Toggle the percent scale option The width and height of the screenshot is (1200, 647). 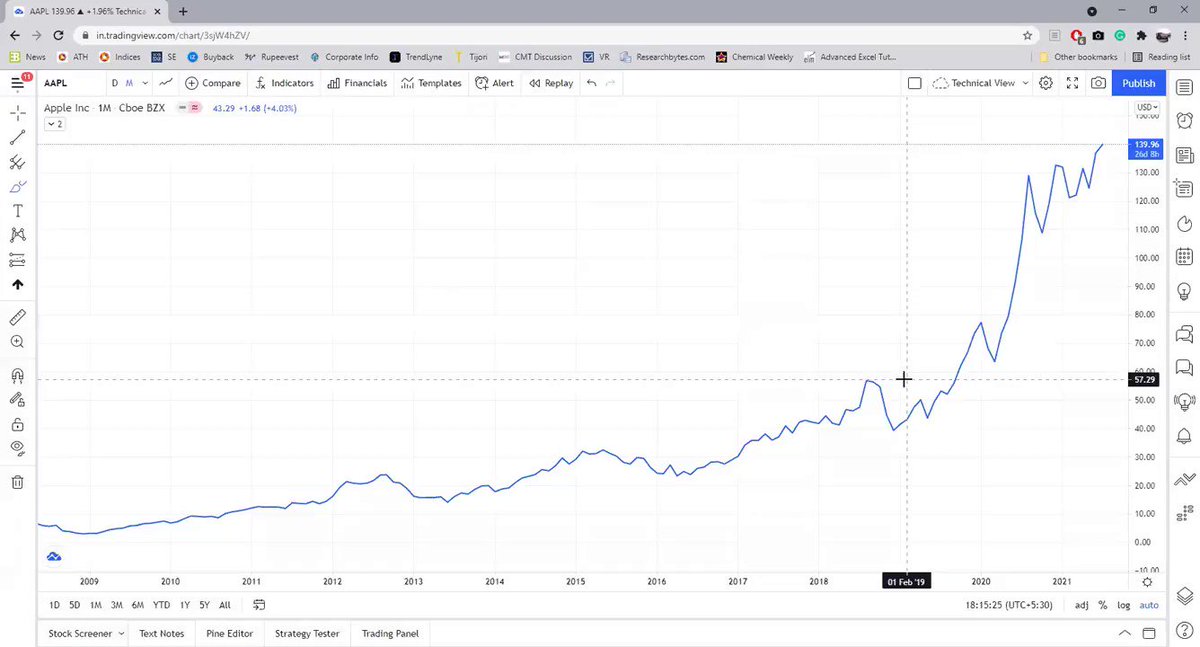1103,605
